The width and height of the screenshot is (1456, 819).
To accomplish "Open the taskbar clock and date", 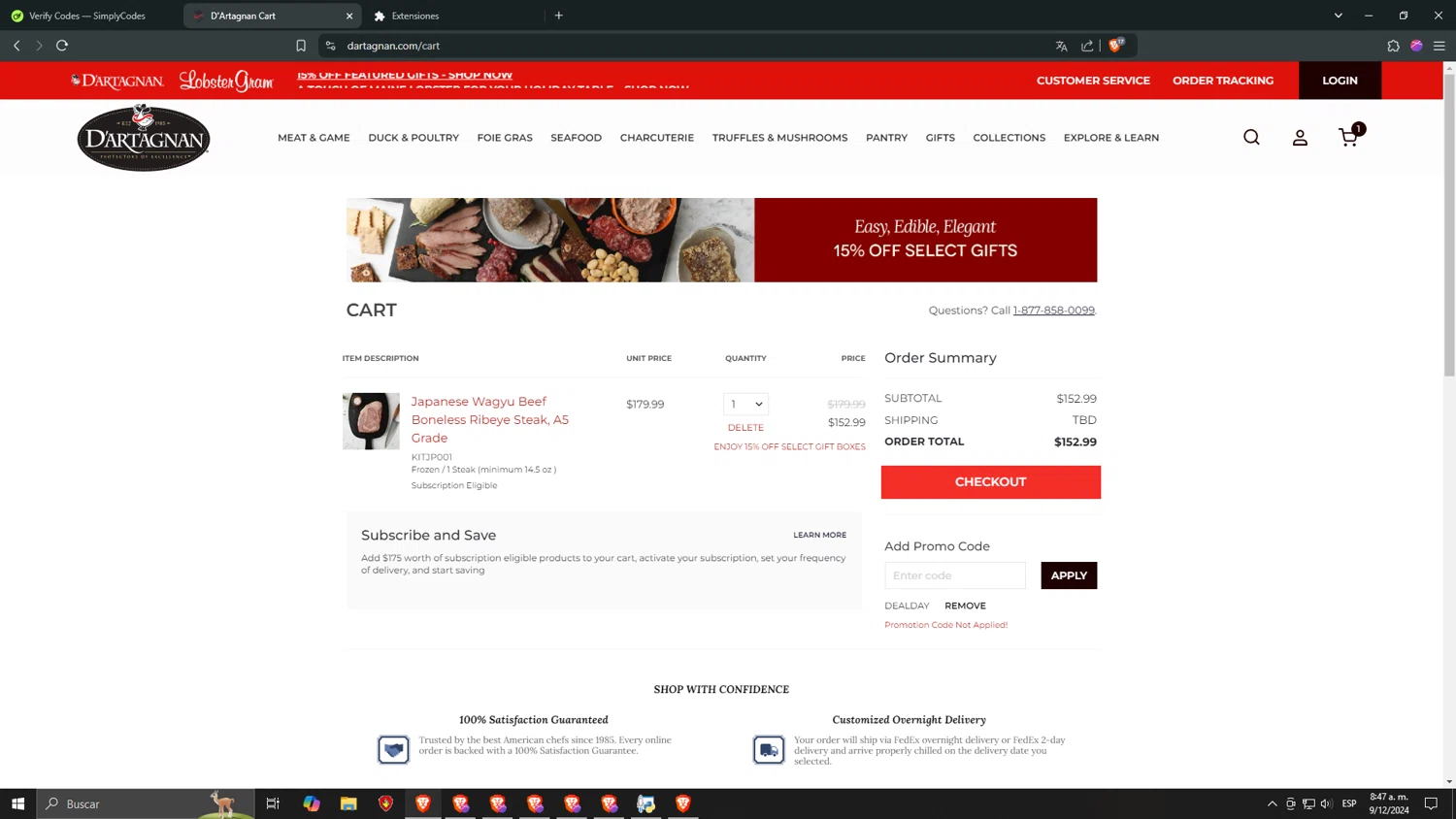I will click(x=1388, y=803).
